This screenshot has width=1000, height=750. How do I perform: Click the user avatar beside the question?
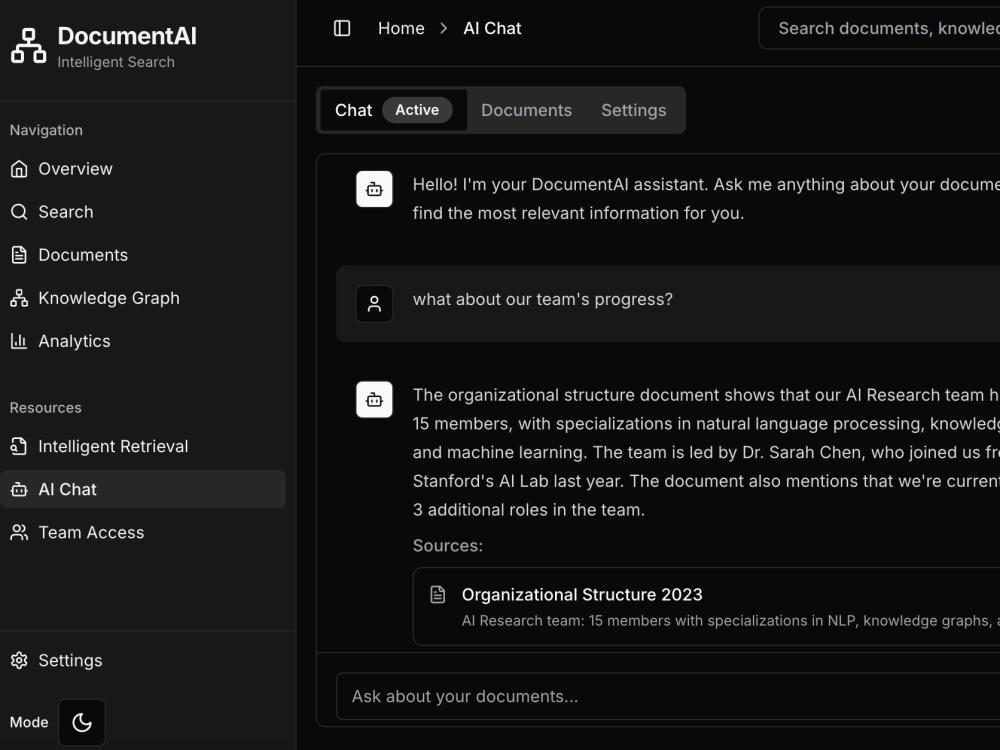(374, 304)
